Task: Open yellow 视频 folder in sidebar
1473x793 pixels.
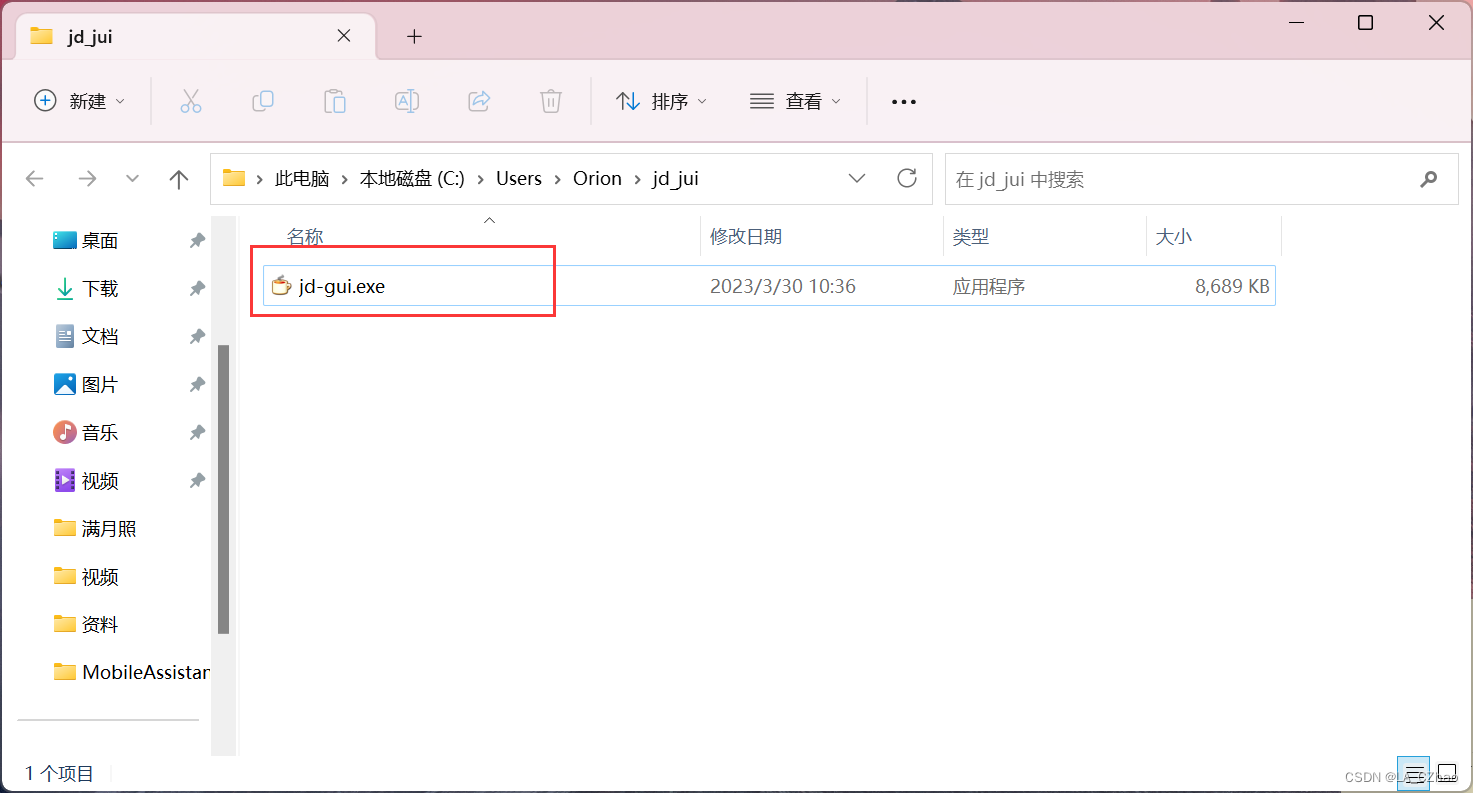Action: click(100, 577)
